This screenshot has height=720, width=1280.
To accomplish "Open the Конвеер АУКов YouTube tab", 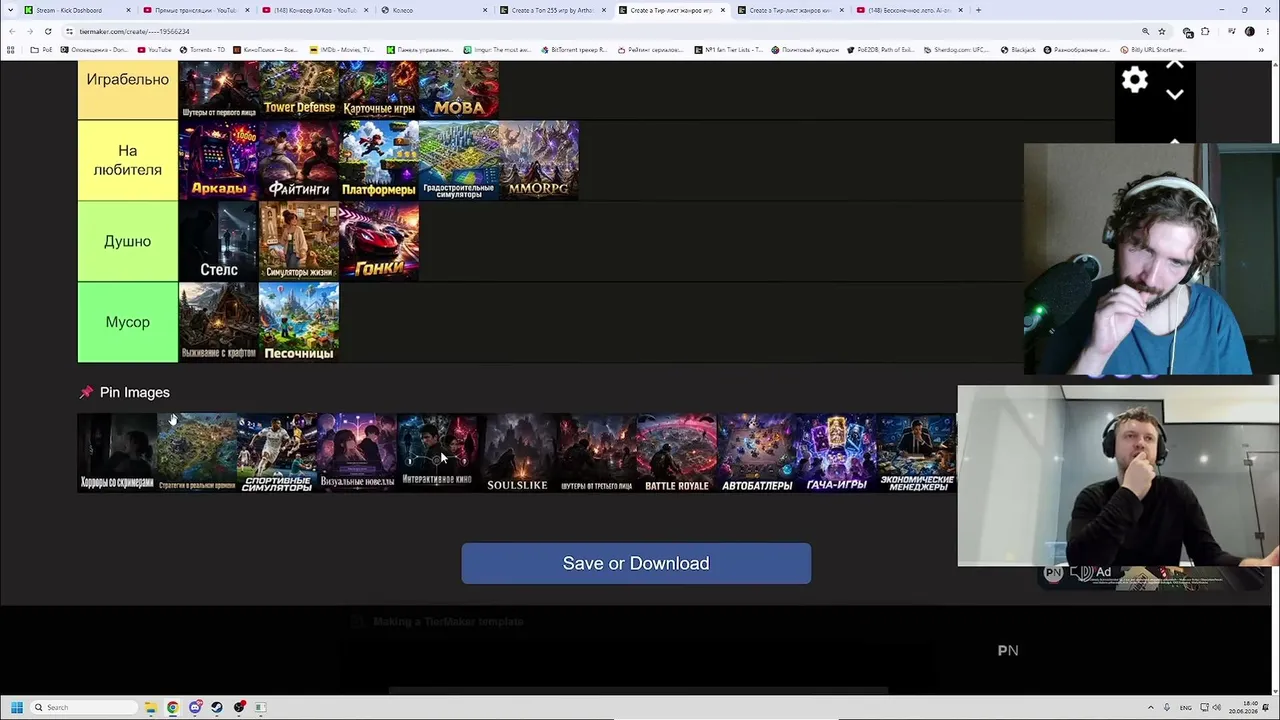I will click(315, 10).
